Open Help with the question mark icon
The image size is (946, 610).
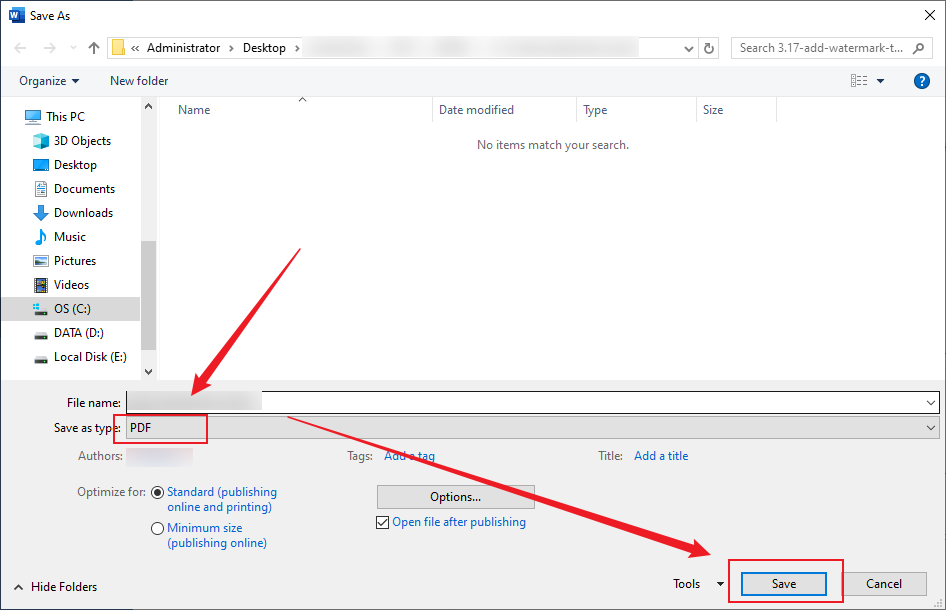tap(921, 80)
